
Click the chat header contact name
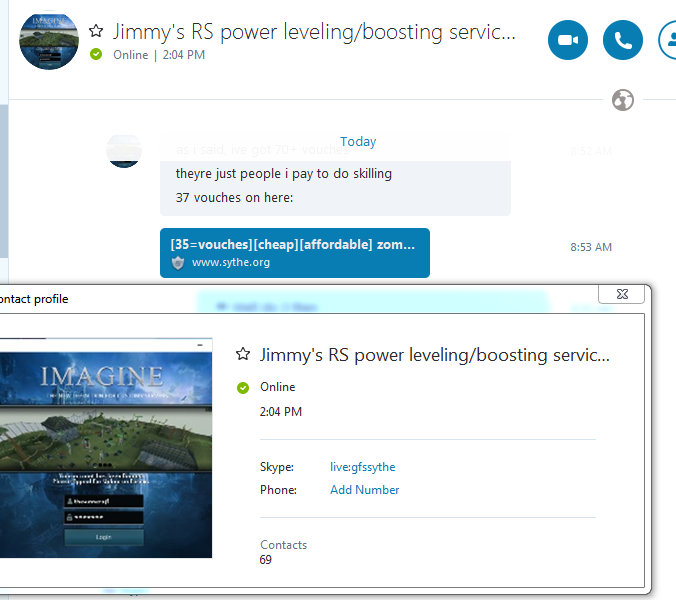(x=314, y=32)
